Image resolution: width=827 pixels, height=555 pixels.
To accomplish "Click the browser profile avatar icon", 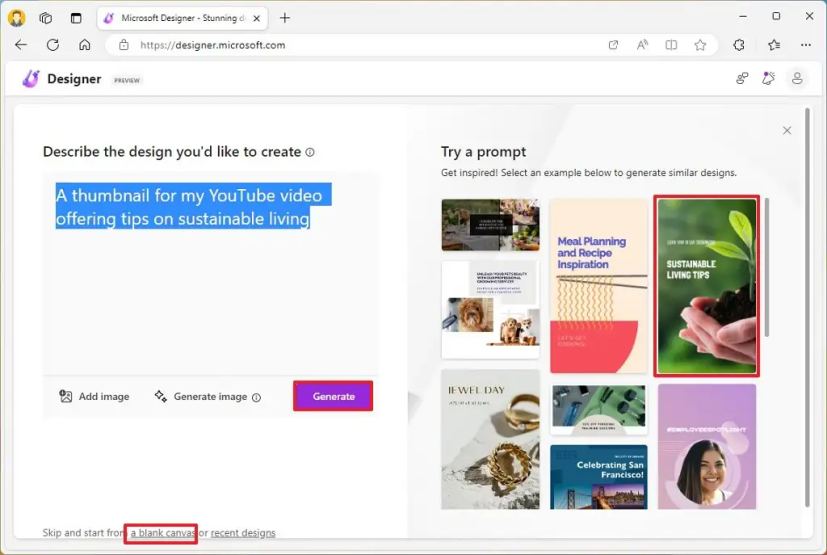I will coord(16,18).
